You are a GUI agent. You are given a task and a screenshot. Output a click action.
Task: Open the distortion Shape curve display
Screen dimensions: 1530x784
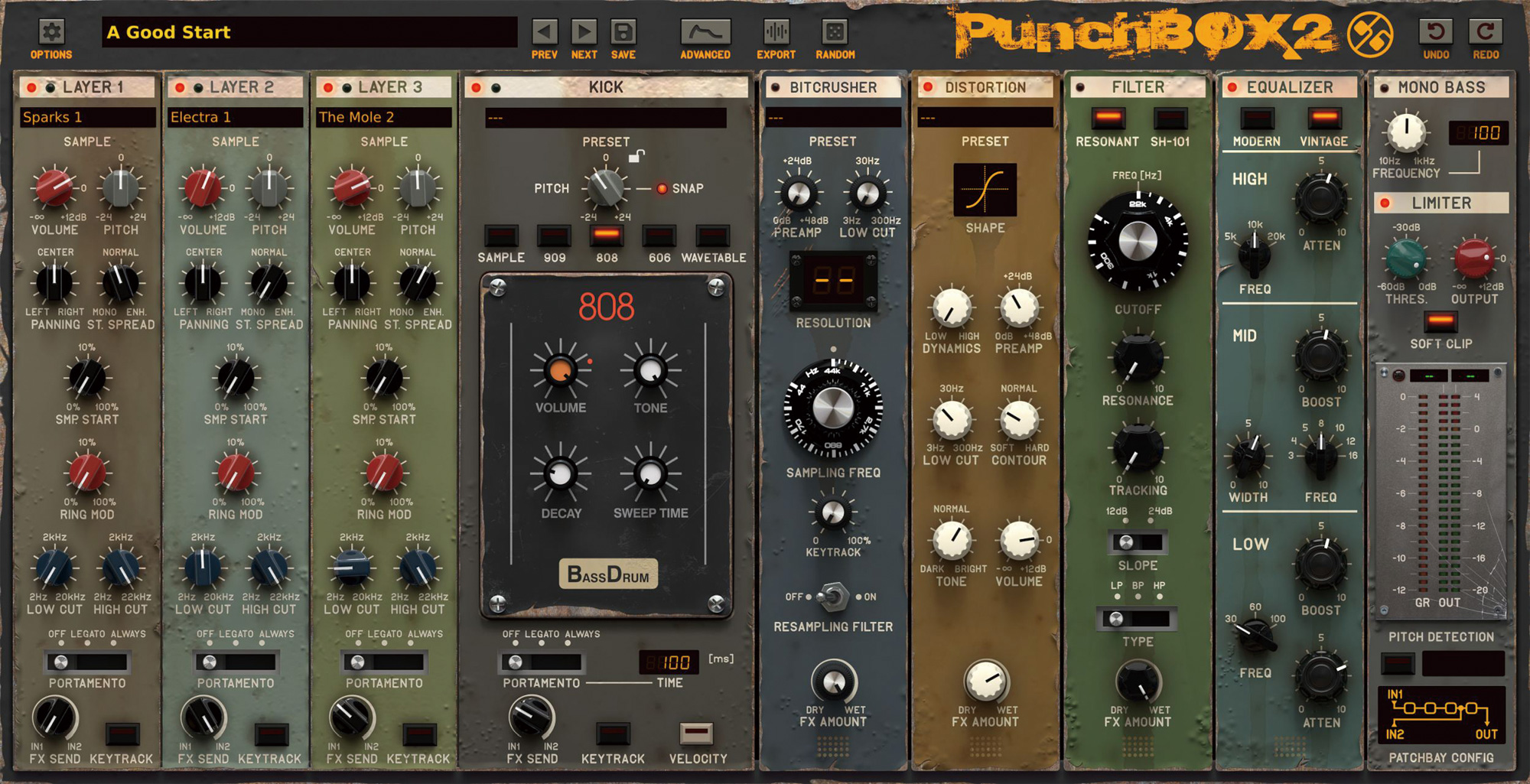point(985,190)
